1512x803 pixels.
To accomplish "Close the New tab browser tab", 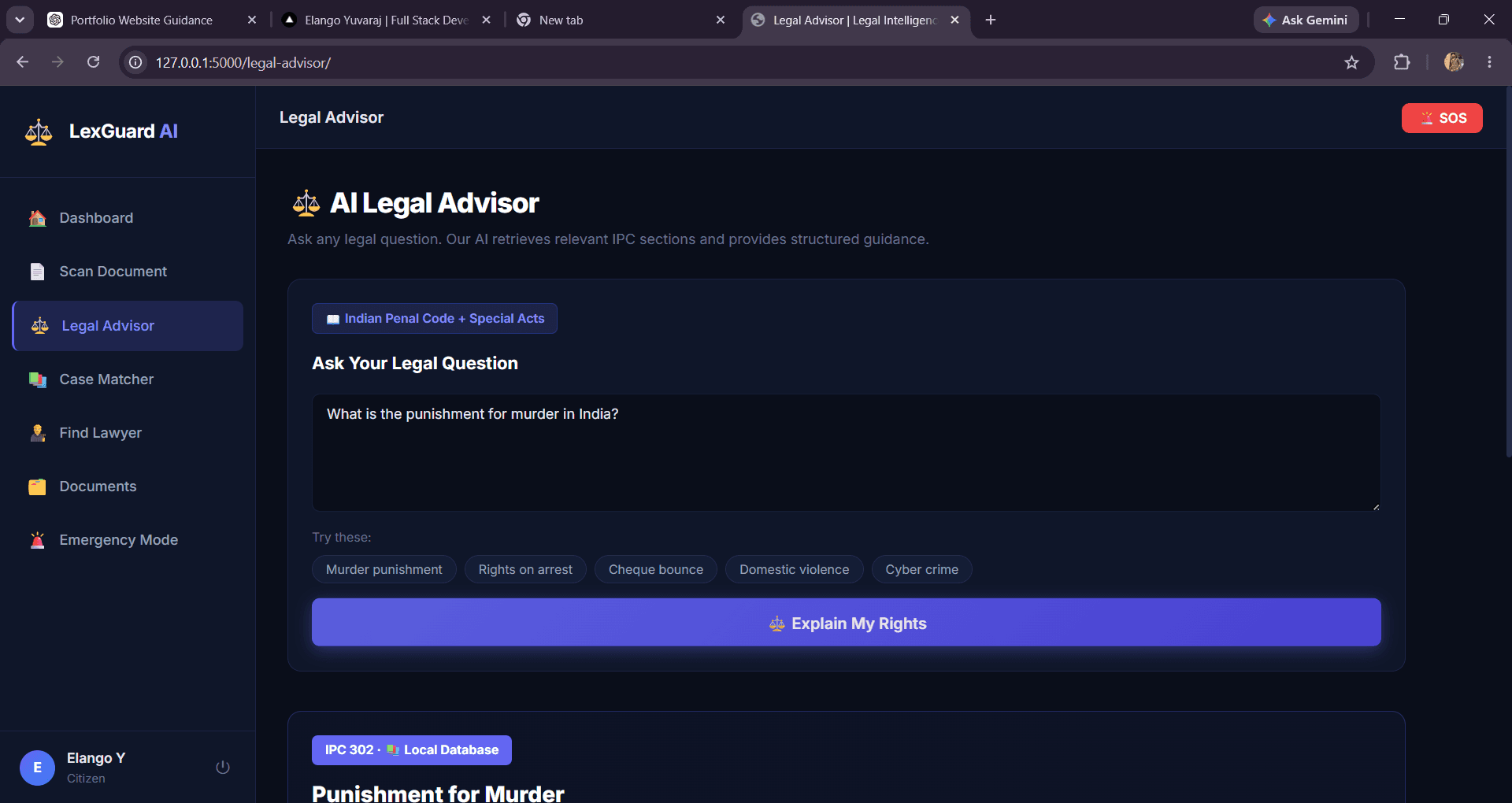I will (x=721, y=20).
